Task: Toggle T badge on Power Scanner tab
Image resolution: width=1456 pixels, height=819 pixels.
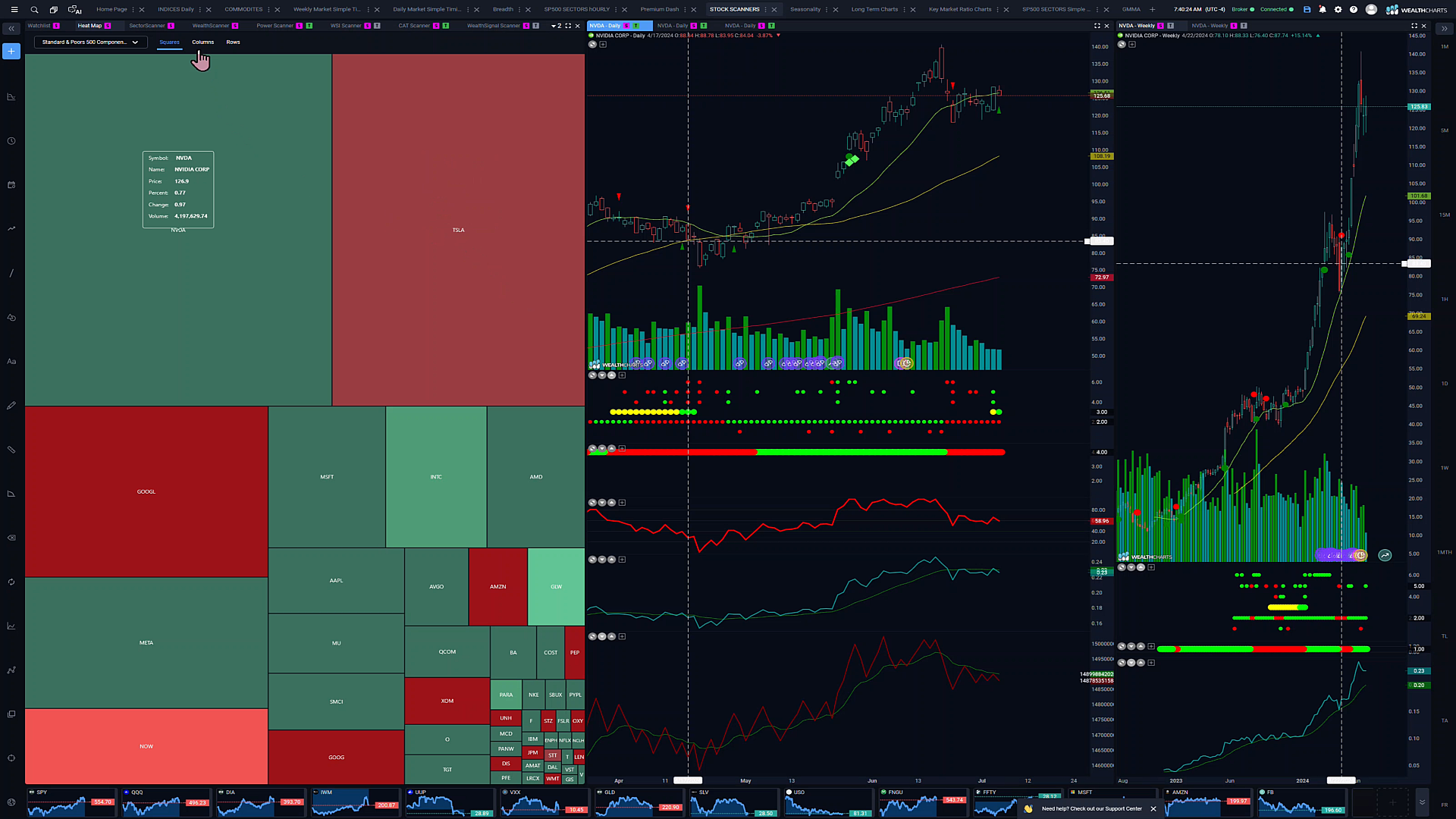Action: 309,26
